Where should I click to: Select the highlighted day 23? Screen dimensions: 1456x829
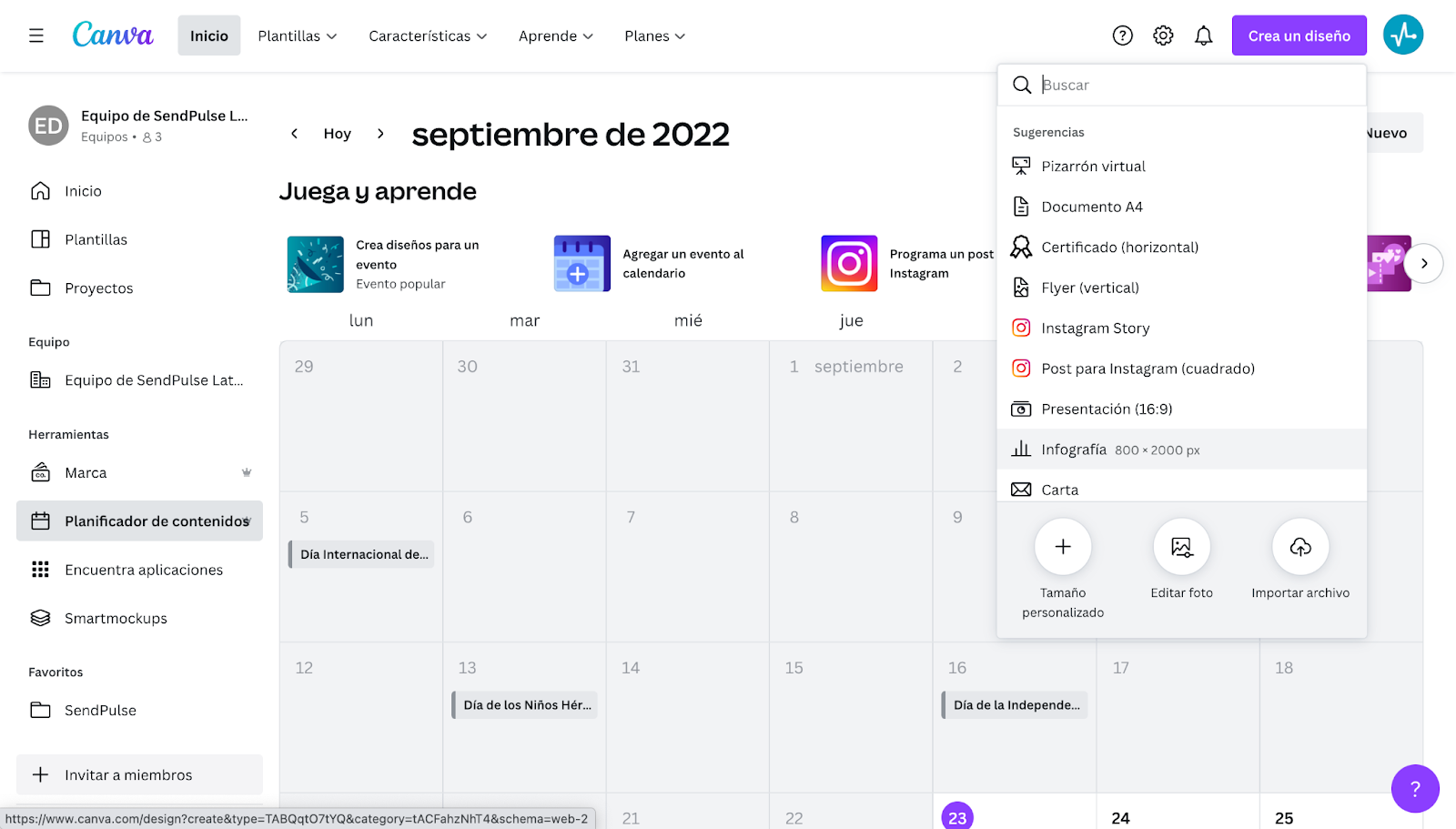coord(957,817)
